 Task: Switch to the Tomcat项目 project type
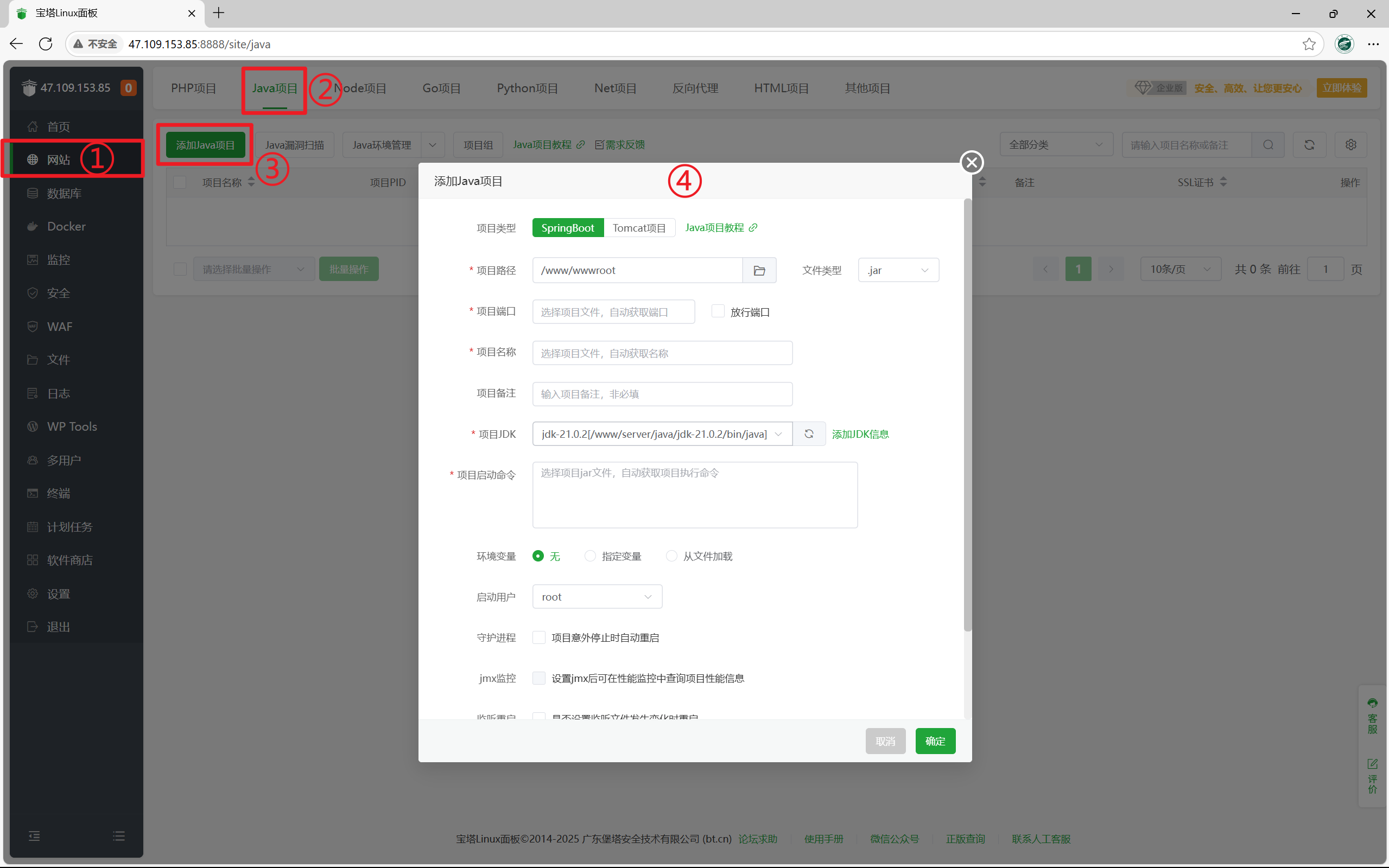[x=638, y=228]
